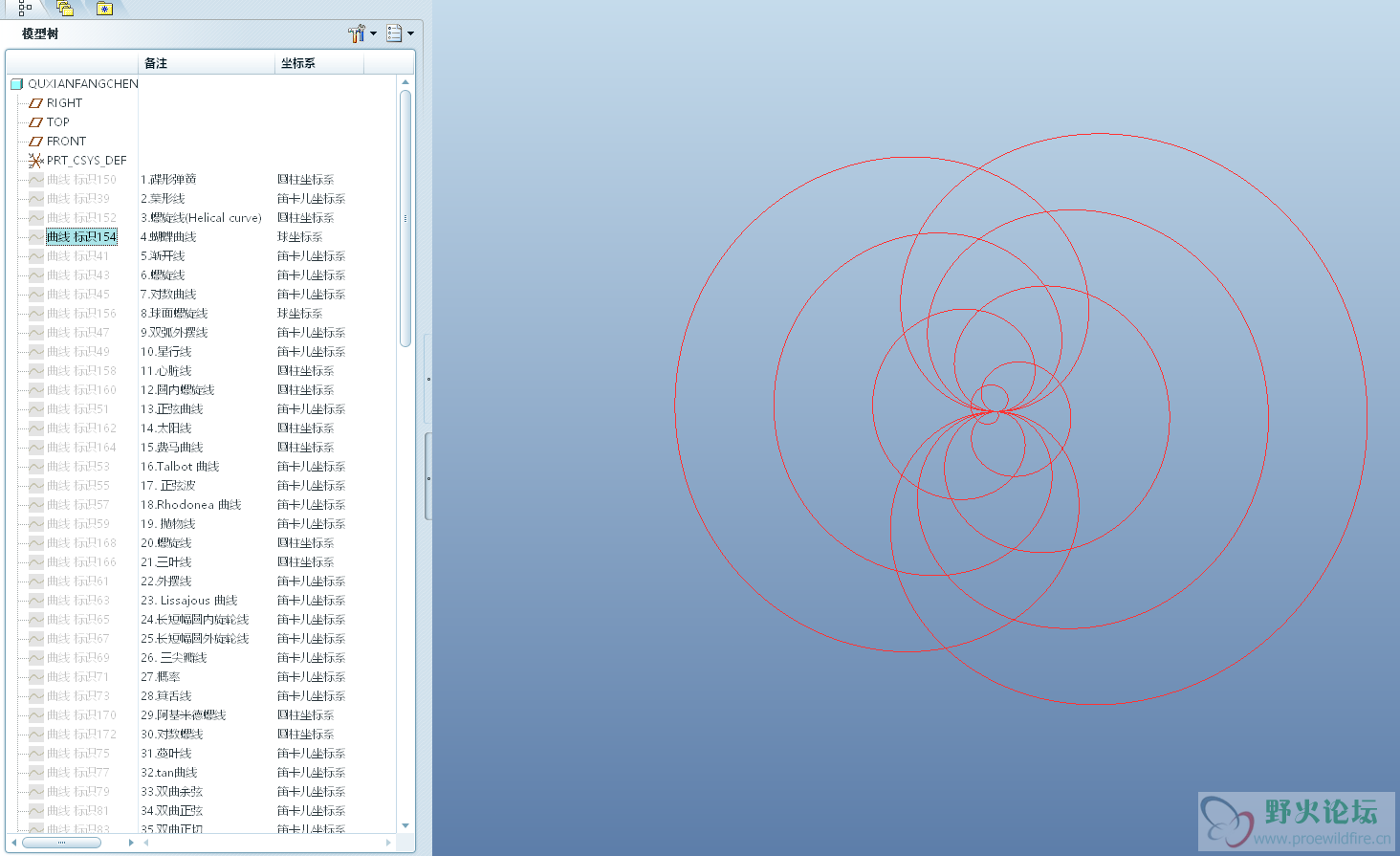Open the model tree Settings dropdown
Viewport: 1400px width, 856px height.
pos(361,34)
